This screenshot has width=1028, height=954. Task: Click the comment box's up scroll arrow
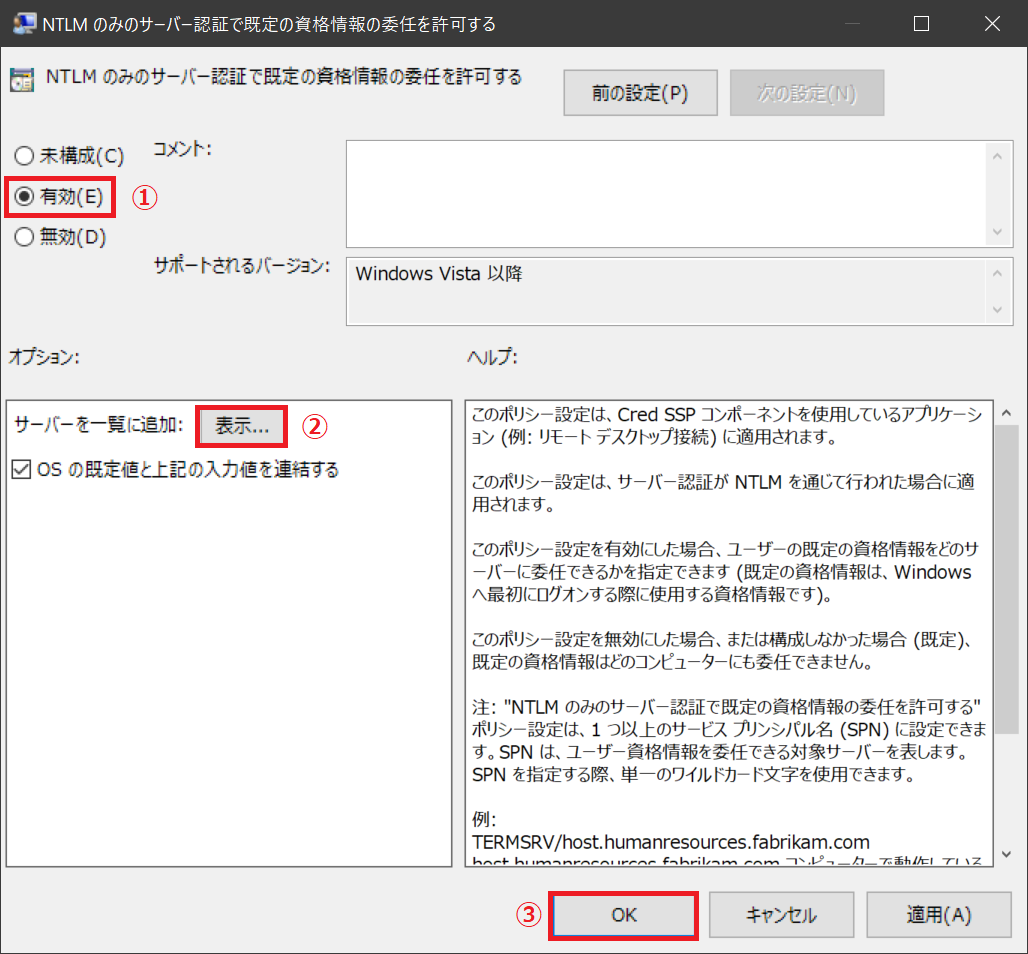tap(998, 156)
